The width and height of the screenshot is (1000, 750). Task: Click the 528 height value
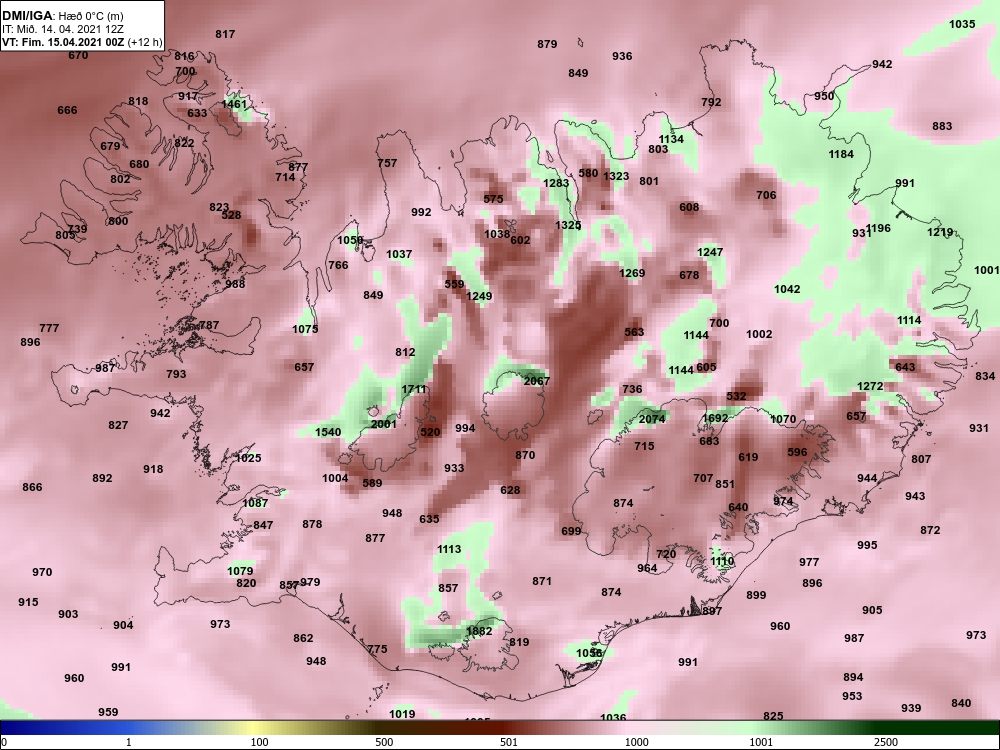click(232, 215)
